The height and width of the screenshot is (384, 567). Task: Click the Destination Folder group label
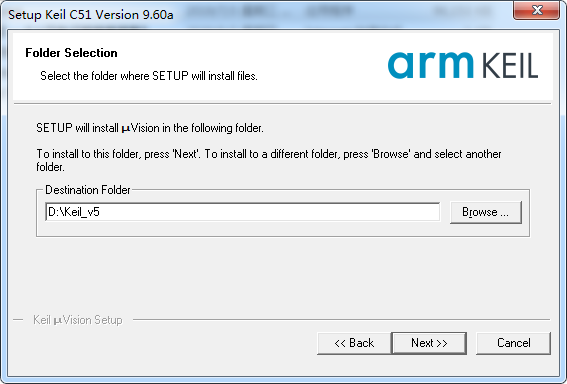(88, 190)
